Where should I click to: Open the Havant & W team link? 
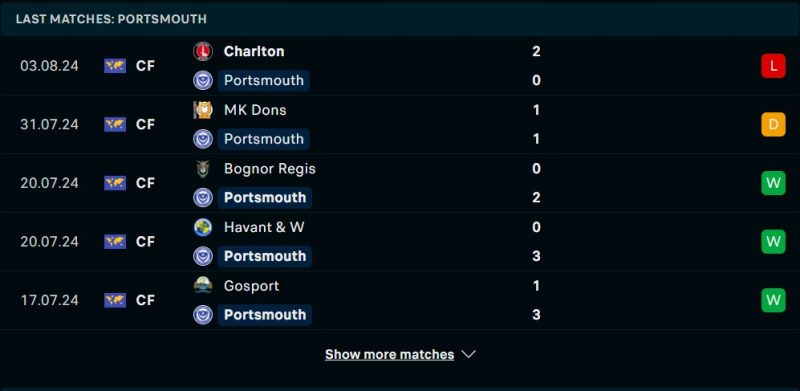(264, 227)
